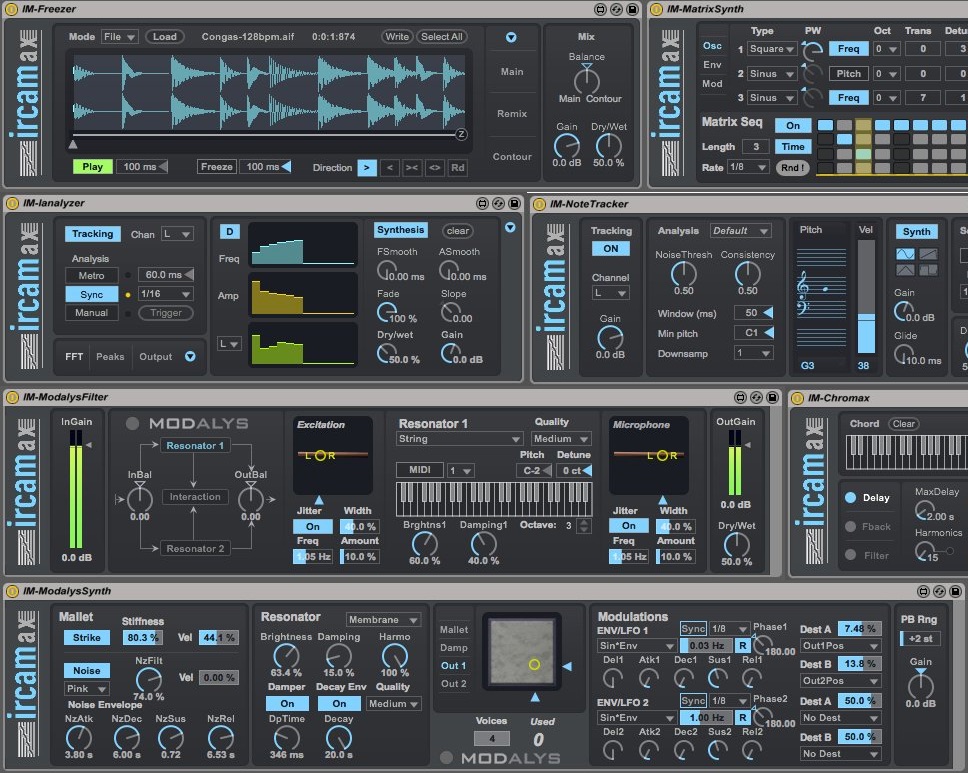Click the Rnd! button in Matrix Seq
968x773 pixels.
pyautogui.click(x=792, y=167)
